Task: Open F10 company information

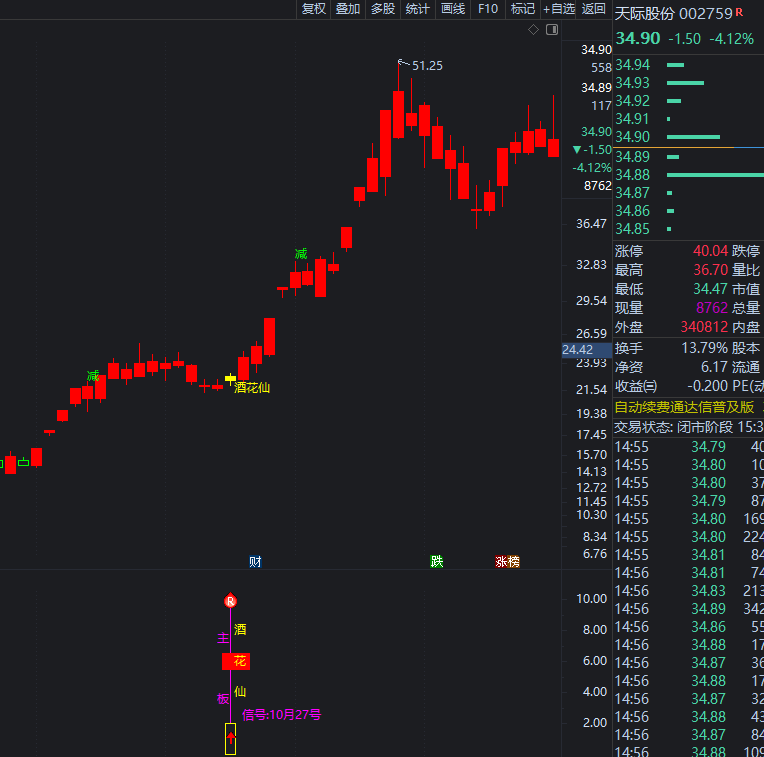Action: [x=488, y=9]
